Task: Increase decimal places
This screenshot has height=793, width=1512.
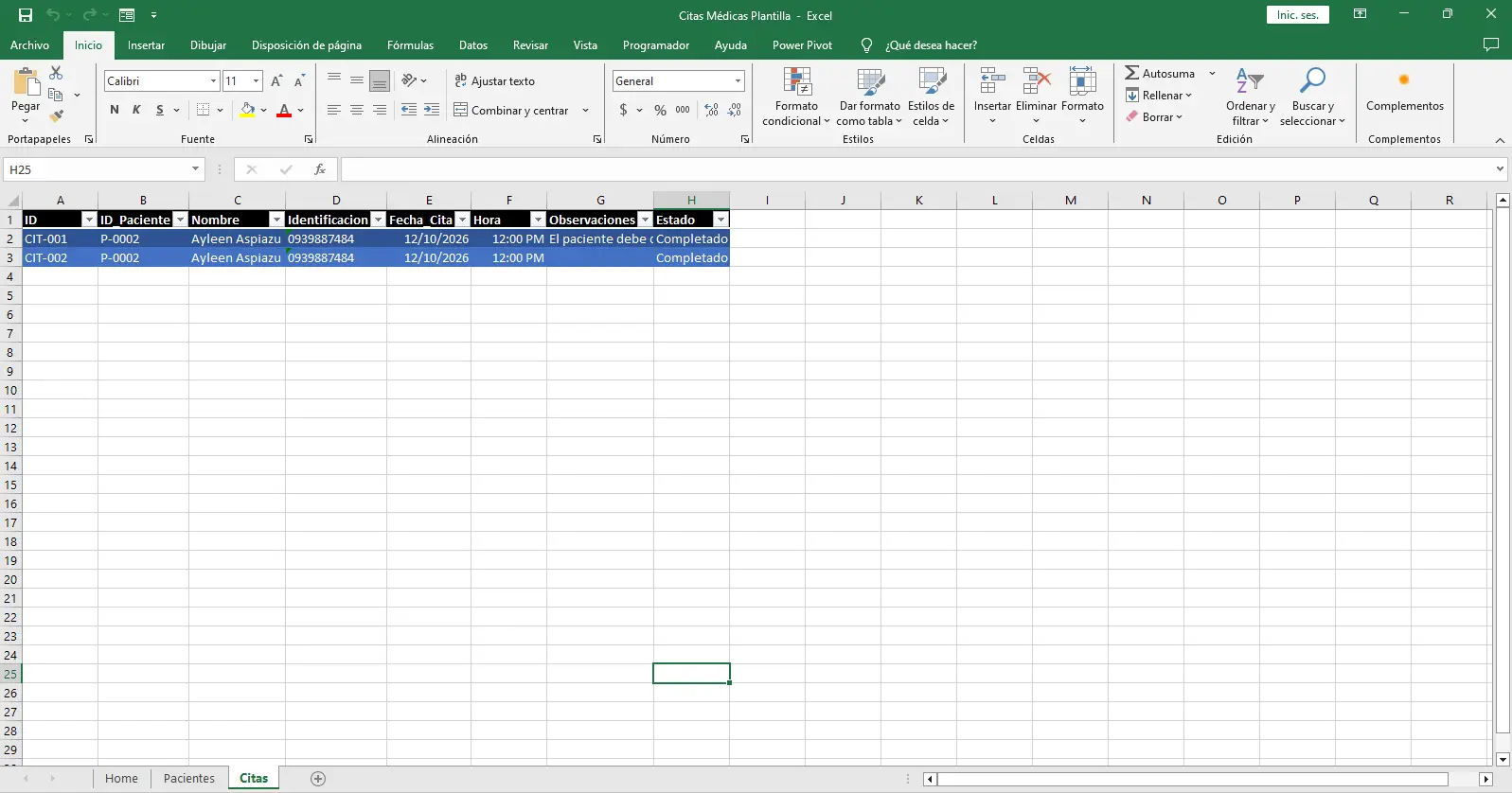Action: pyautogui.click(x=712, y=111)
